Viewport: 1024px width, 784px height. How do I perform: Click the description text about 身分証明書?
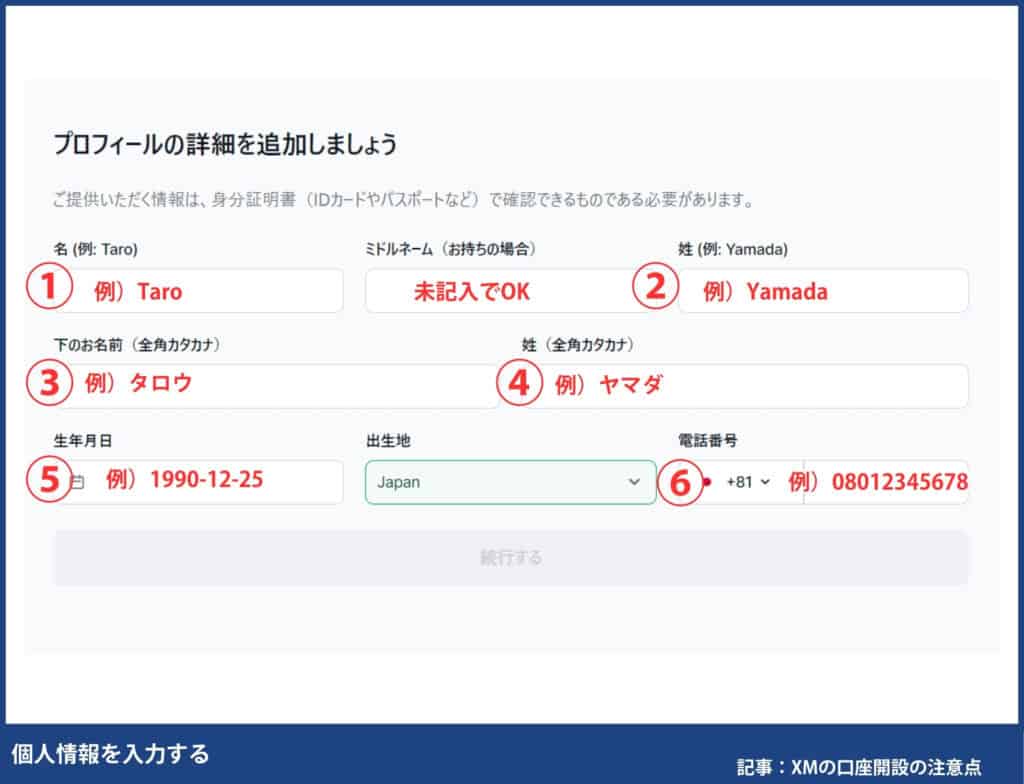pos(404,199)
